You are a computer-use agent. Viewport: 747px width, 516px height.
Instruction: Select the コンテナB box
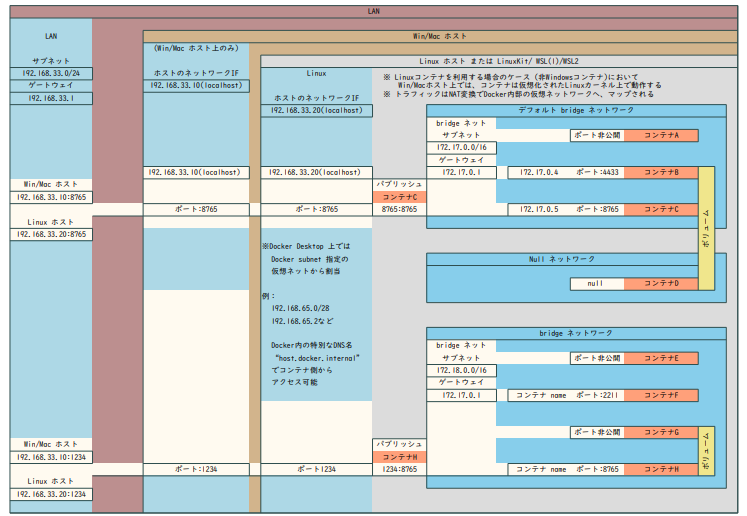tap(661, 173)
